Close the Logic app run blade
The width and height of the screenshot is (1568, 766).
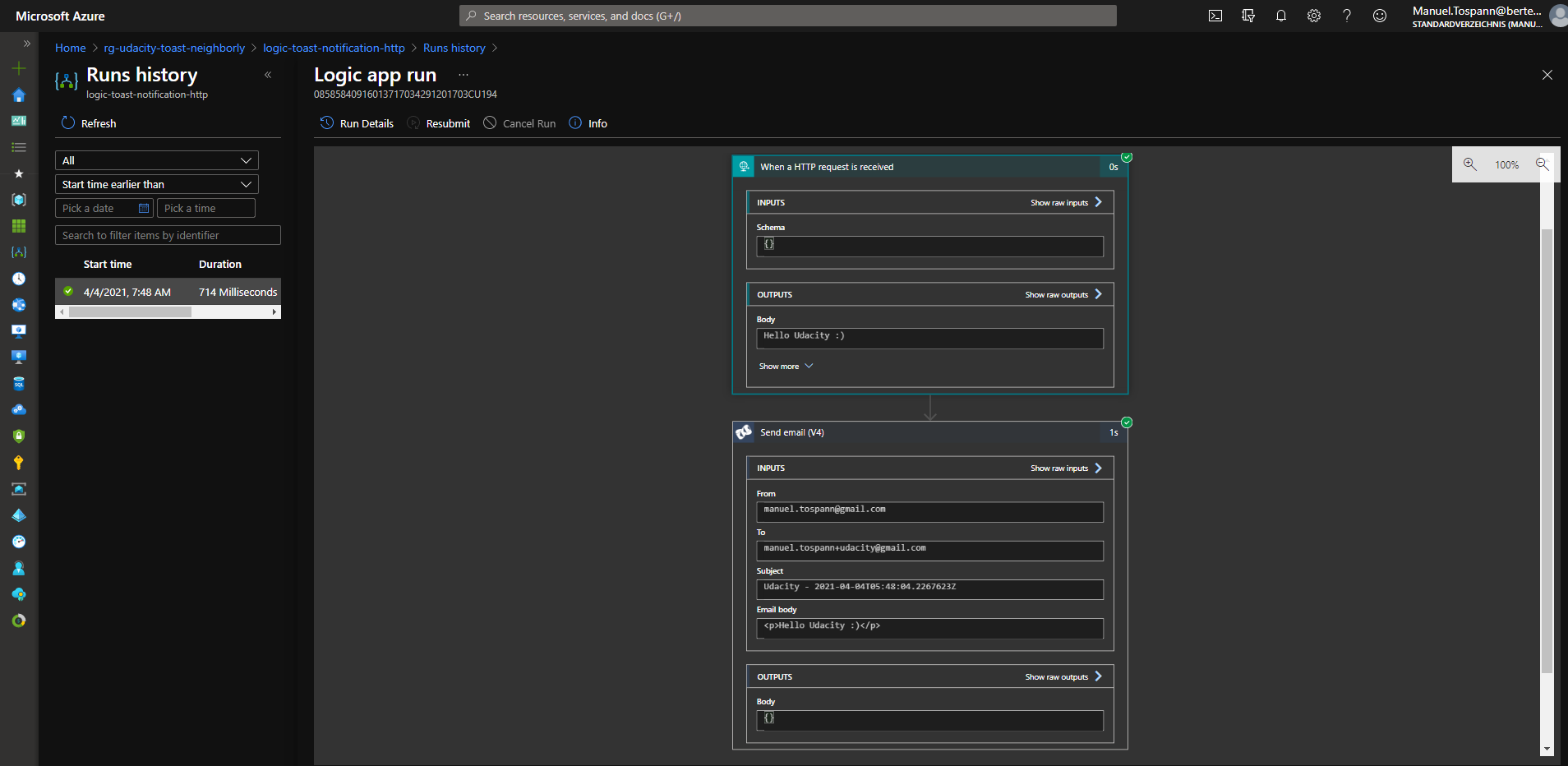tap(1547, 75)
